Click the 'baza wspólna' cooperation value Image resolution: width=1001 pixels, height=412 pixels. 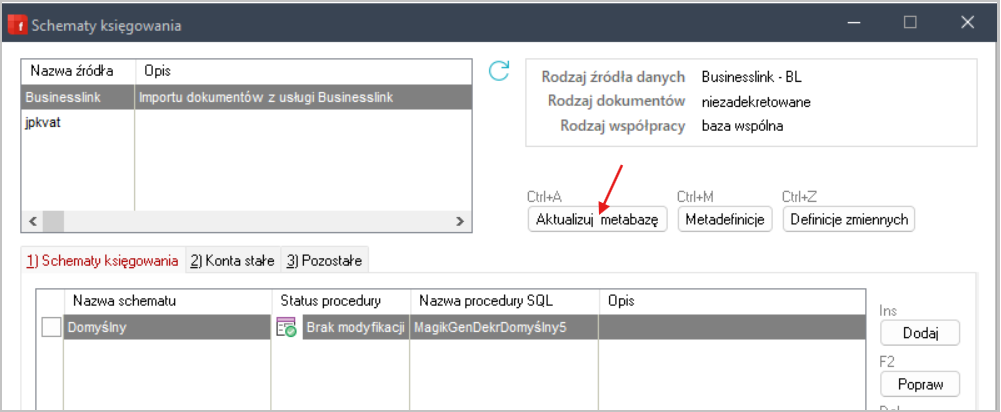click(x=742, y=126)
